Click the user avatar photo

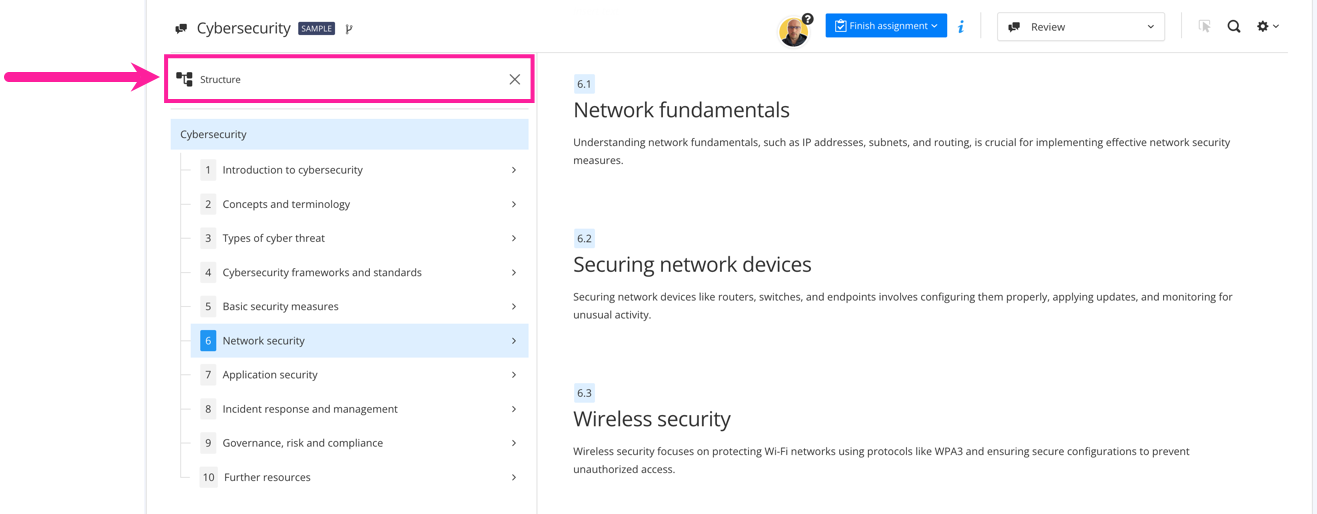click(x=793, y=31)
